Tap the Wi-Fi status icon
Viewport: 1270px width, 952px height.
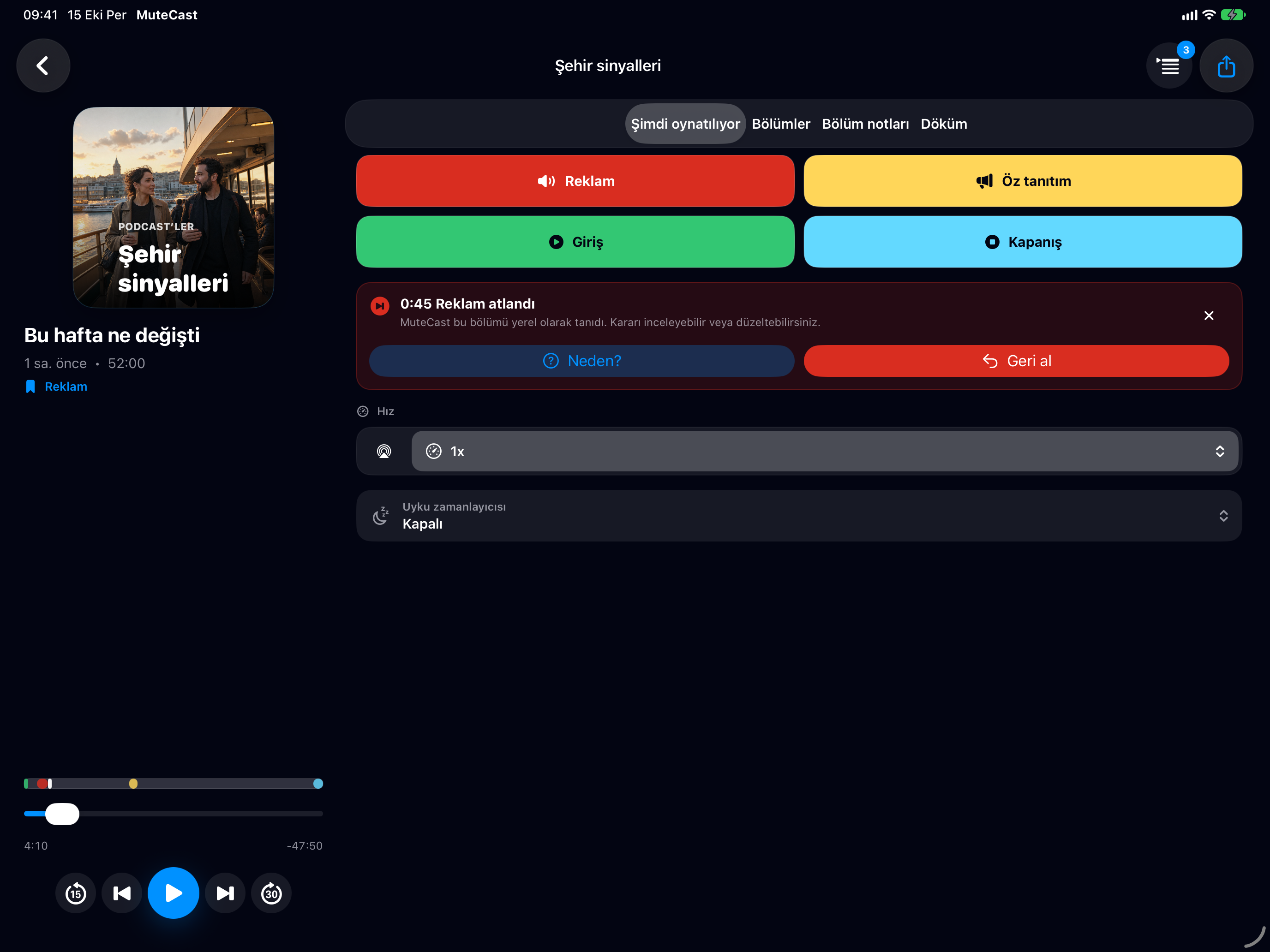pos(1209,15)
